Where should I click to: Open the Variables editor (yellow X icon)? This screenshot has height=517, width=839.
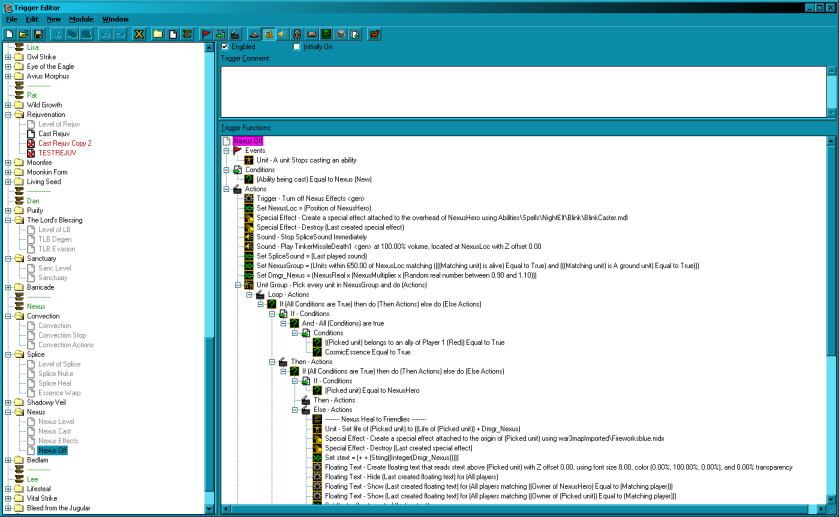tap(139, 34)
